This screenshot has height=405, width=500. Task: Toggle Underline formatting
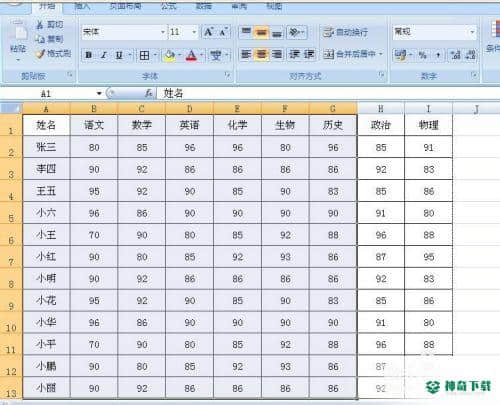click(x=119, y=55)
